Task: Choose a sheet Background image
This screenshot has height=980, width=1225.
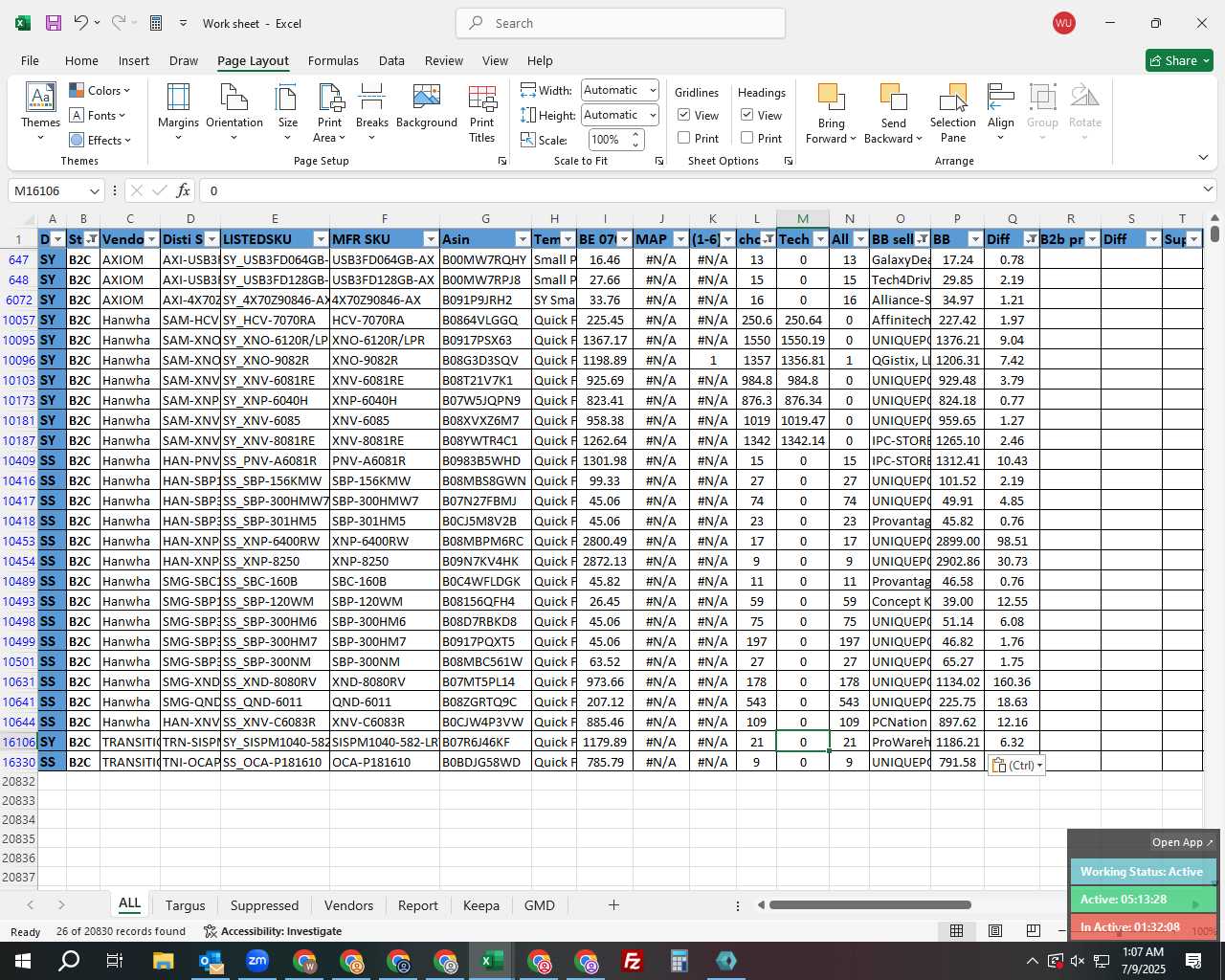Action: 427,107
